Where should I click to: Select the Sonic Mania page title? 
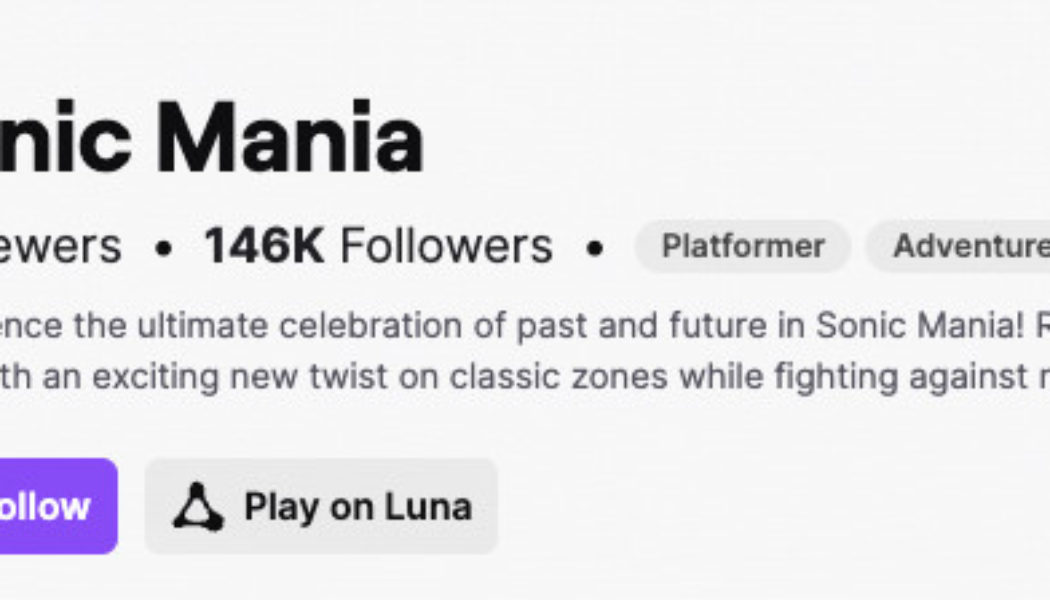point(210,135)
